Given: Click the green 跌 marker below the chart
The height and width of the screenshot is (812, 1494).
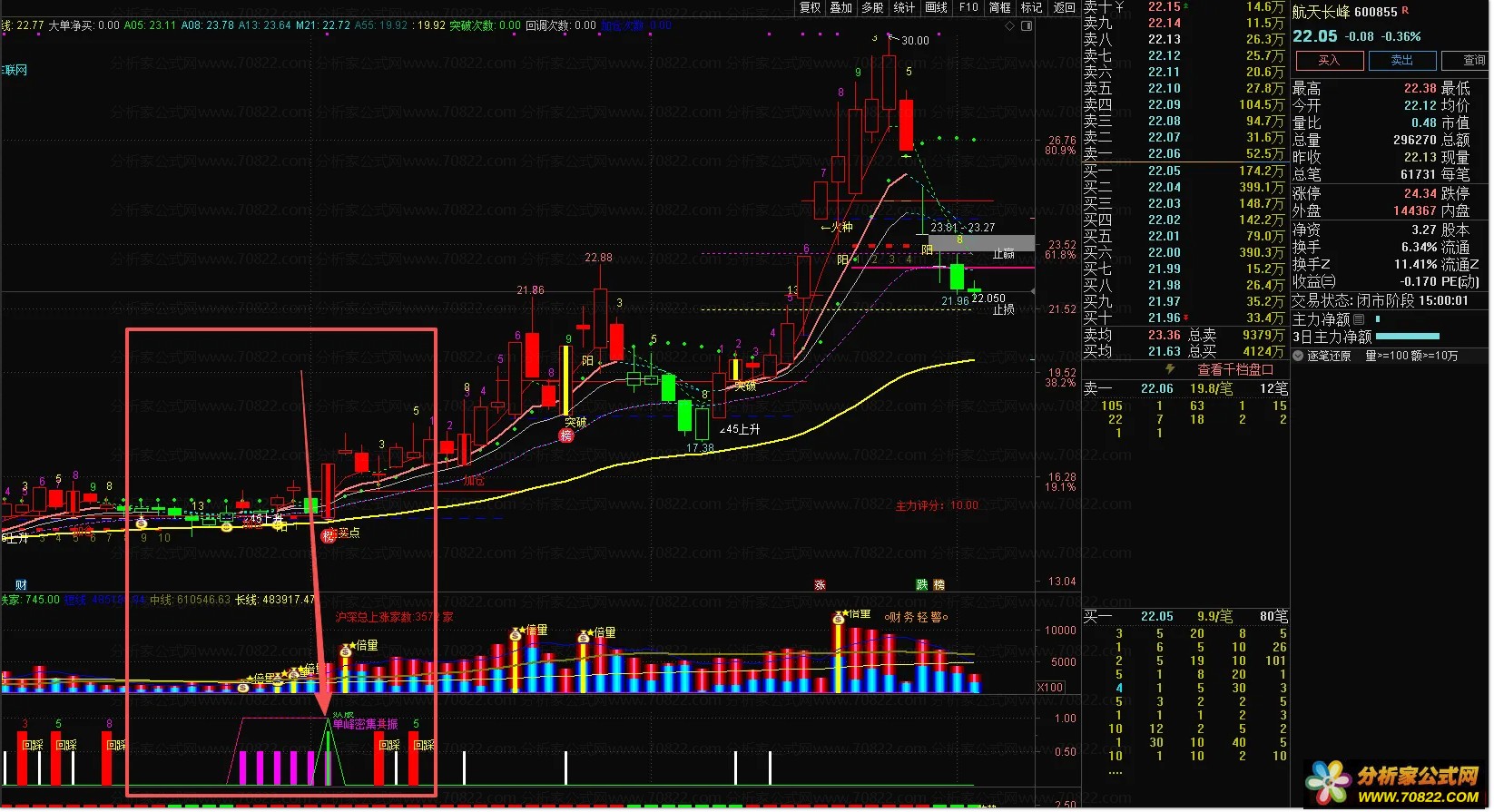Looking at the screenshot, I should click(x=922, y=584).
